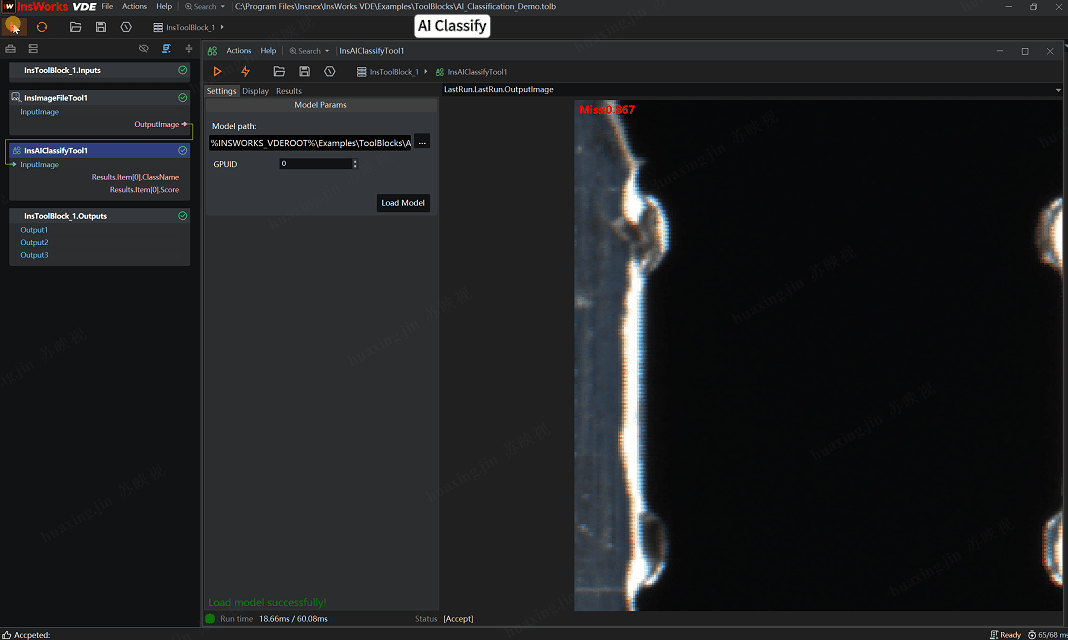This screenshot has height=640, width=1068.
Task: Switch to the Display tab
Action: pos(255,91)
